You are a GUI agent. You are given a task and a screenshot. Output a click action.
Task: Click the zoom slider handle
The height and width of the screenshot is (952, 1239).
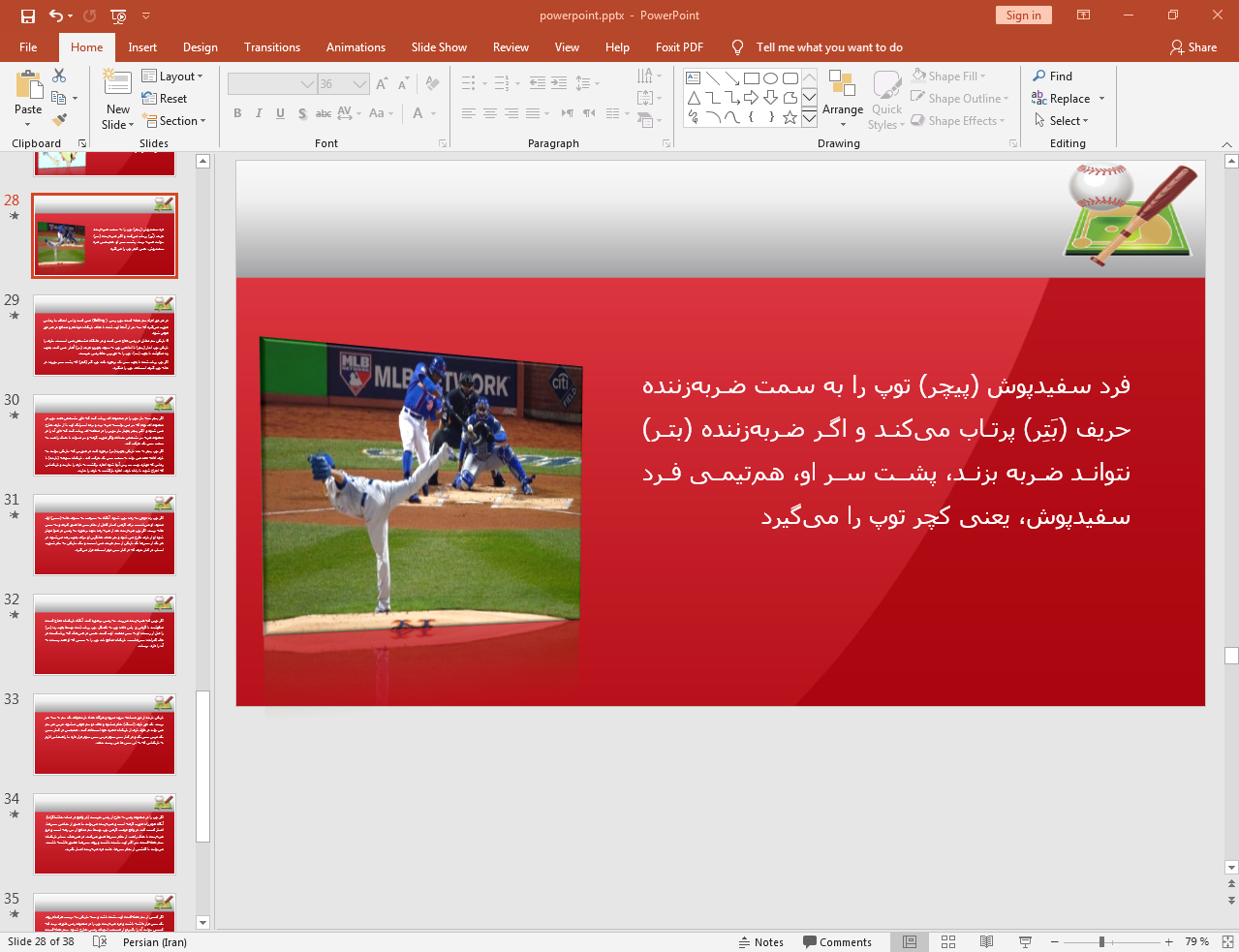(1101, 941)
